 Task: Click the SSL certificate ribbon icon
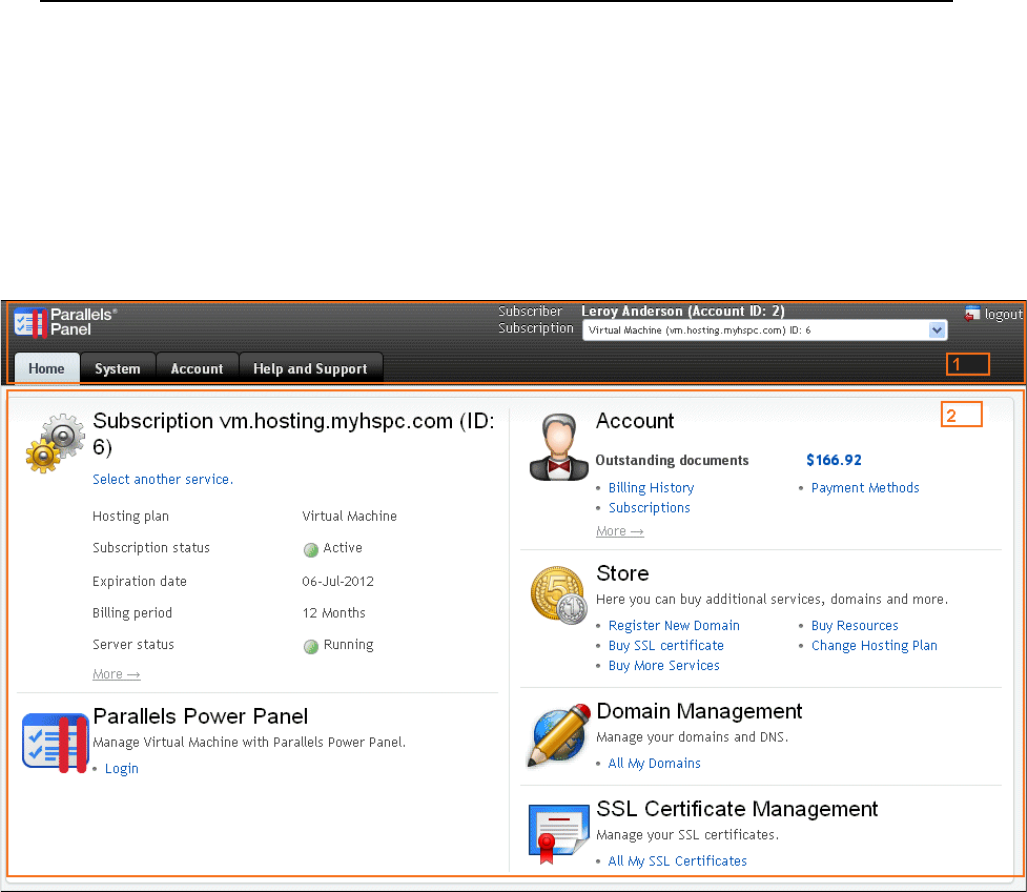point(559,834)
